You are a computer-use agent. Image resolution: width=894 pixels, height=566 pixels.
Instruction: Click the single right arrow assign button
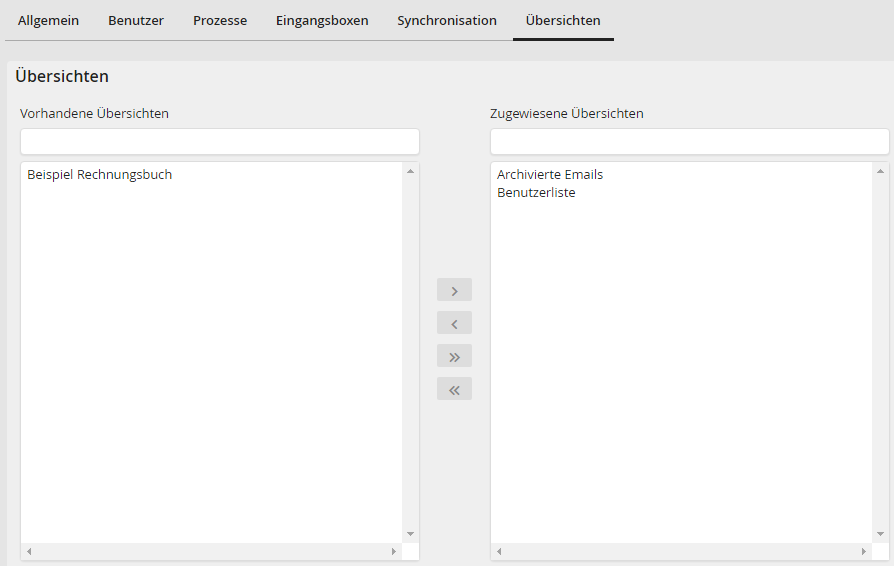[454, 290]
